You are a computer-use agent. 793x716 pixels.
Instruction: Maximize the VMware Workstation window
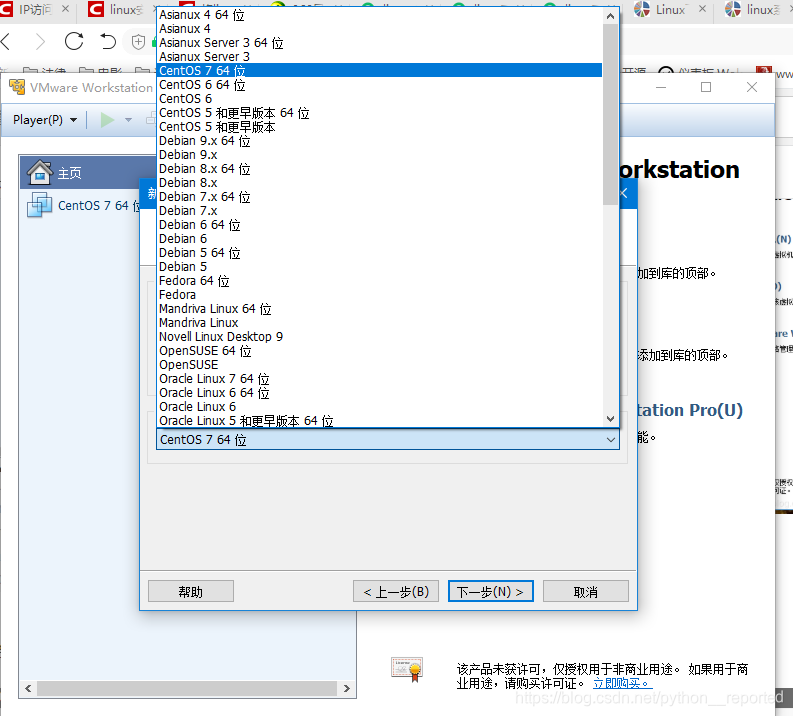[706, 87]
